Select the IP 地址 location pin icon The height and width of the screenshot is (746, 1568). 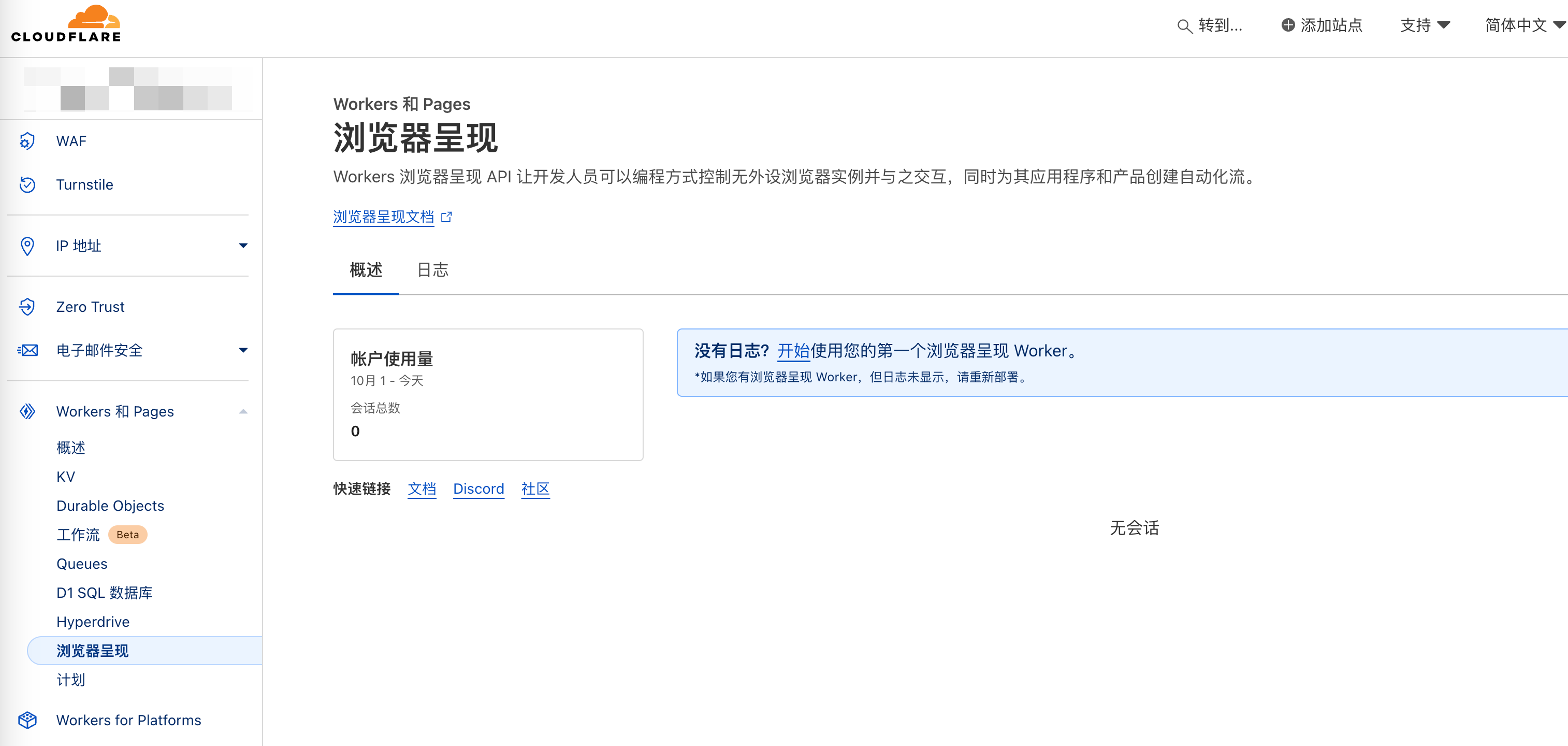(27, 246)
